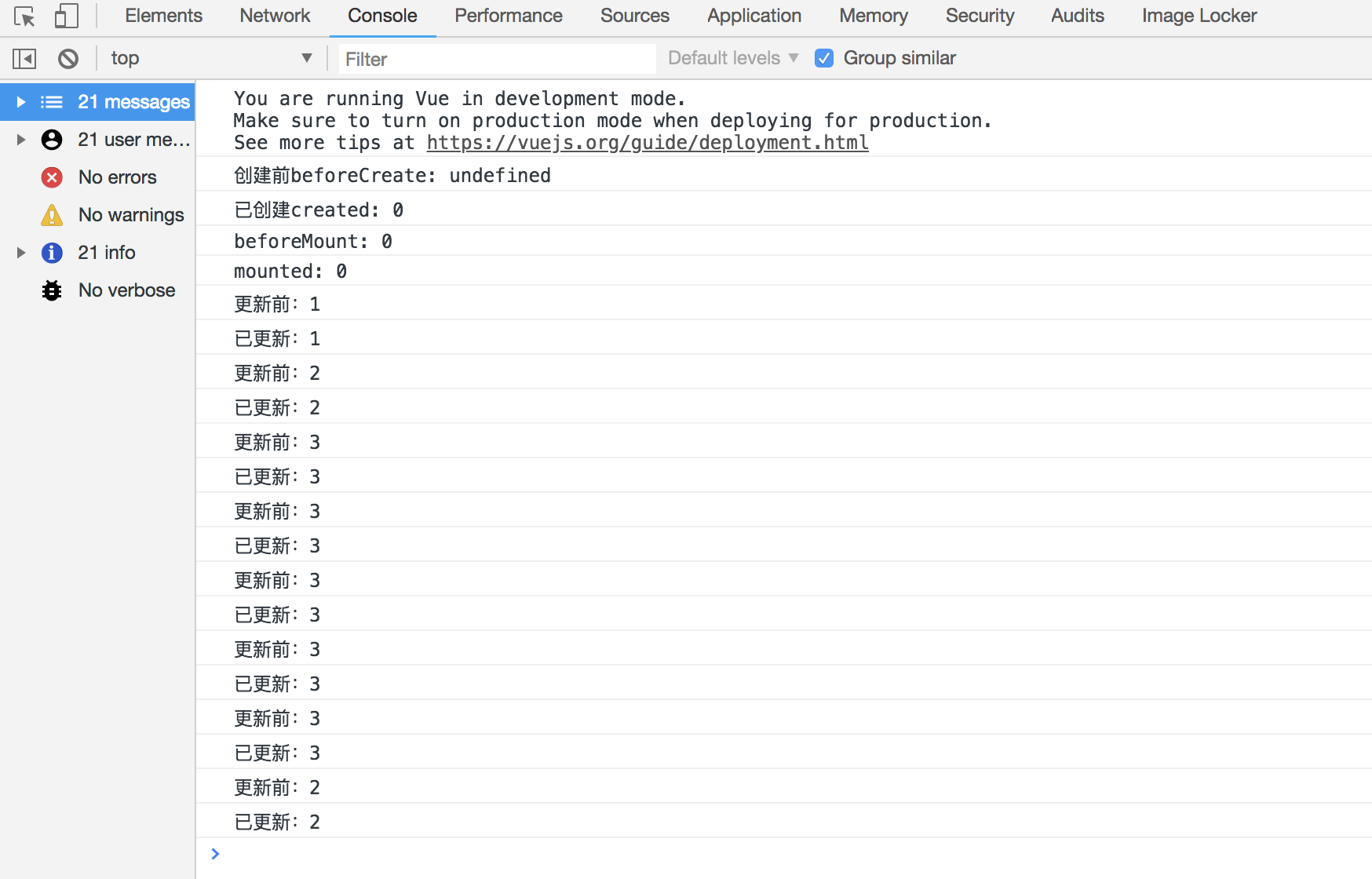Select the 21 info sidebar row

click(x=97, y=253)
